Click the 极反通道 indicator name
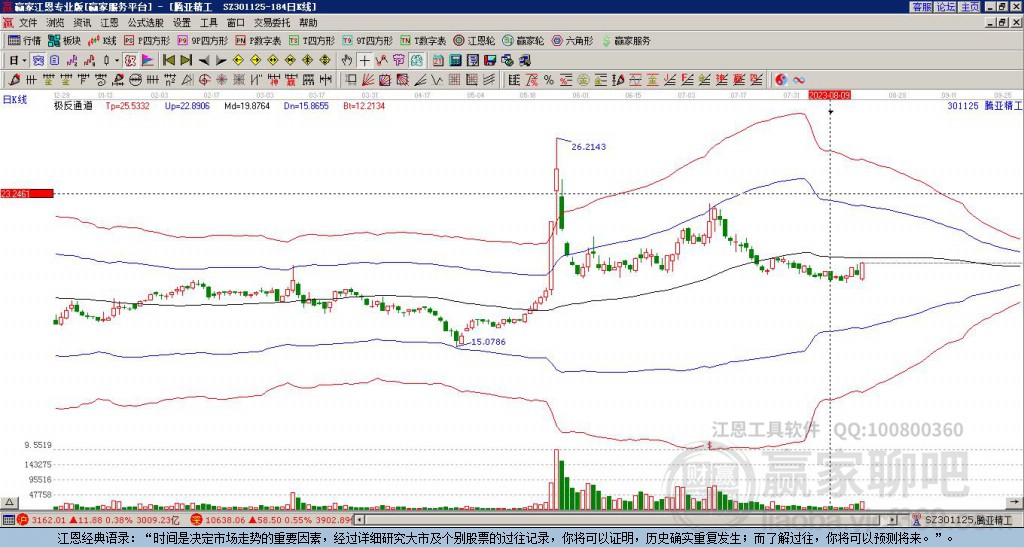Viewport: 1024px width, 548px height. click(x=73, y=106)
